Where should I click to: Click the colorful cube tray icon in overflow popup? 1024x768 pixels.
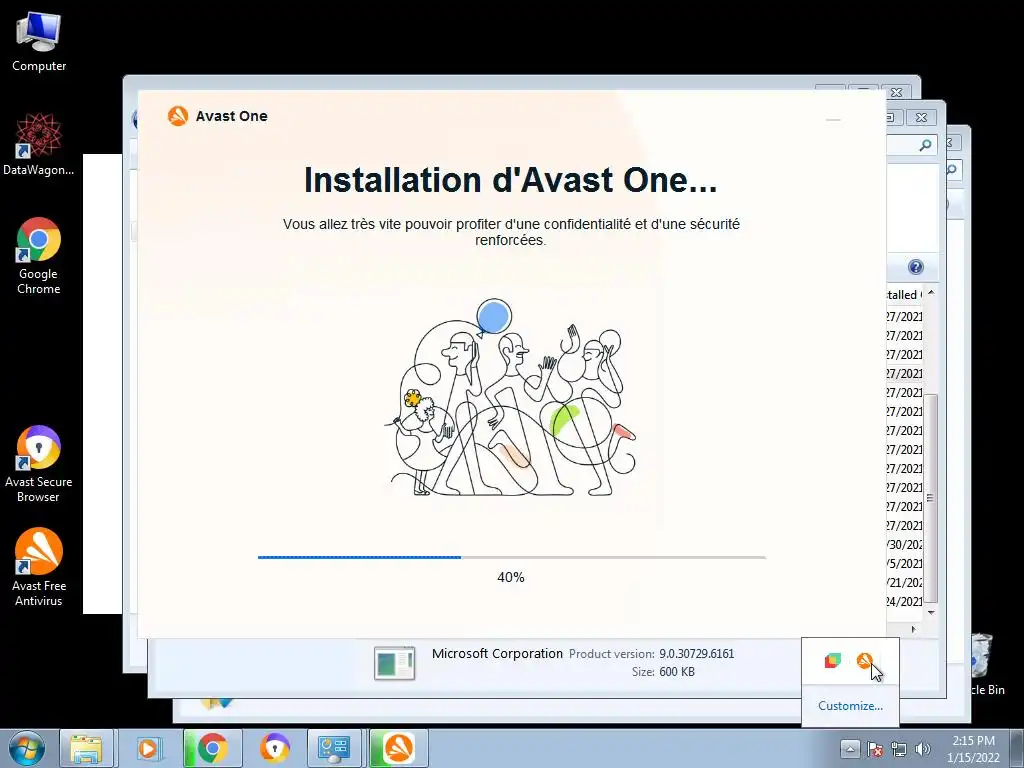point(833,661)
